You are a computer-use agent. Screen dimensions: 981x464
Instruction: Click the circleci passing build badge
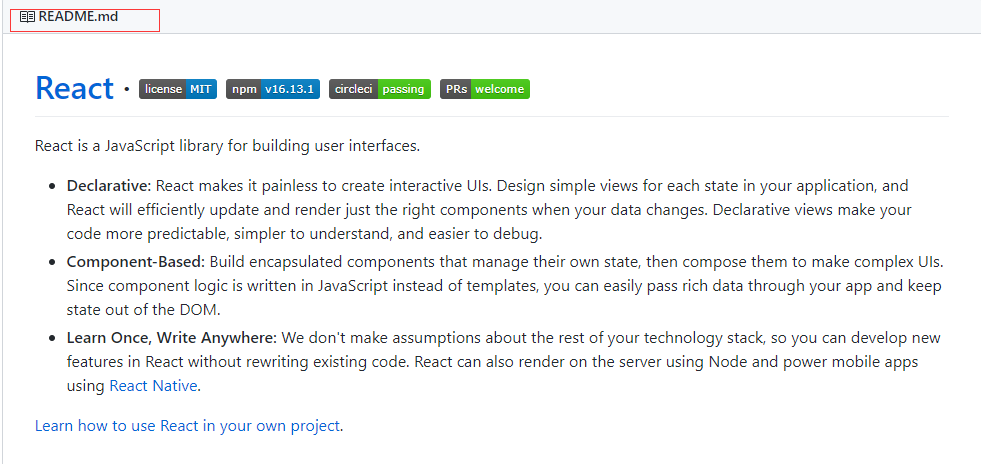pos(380,89)
